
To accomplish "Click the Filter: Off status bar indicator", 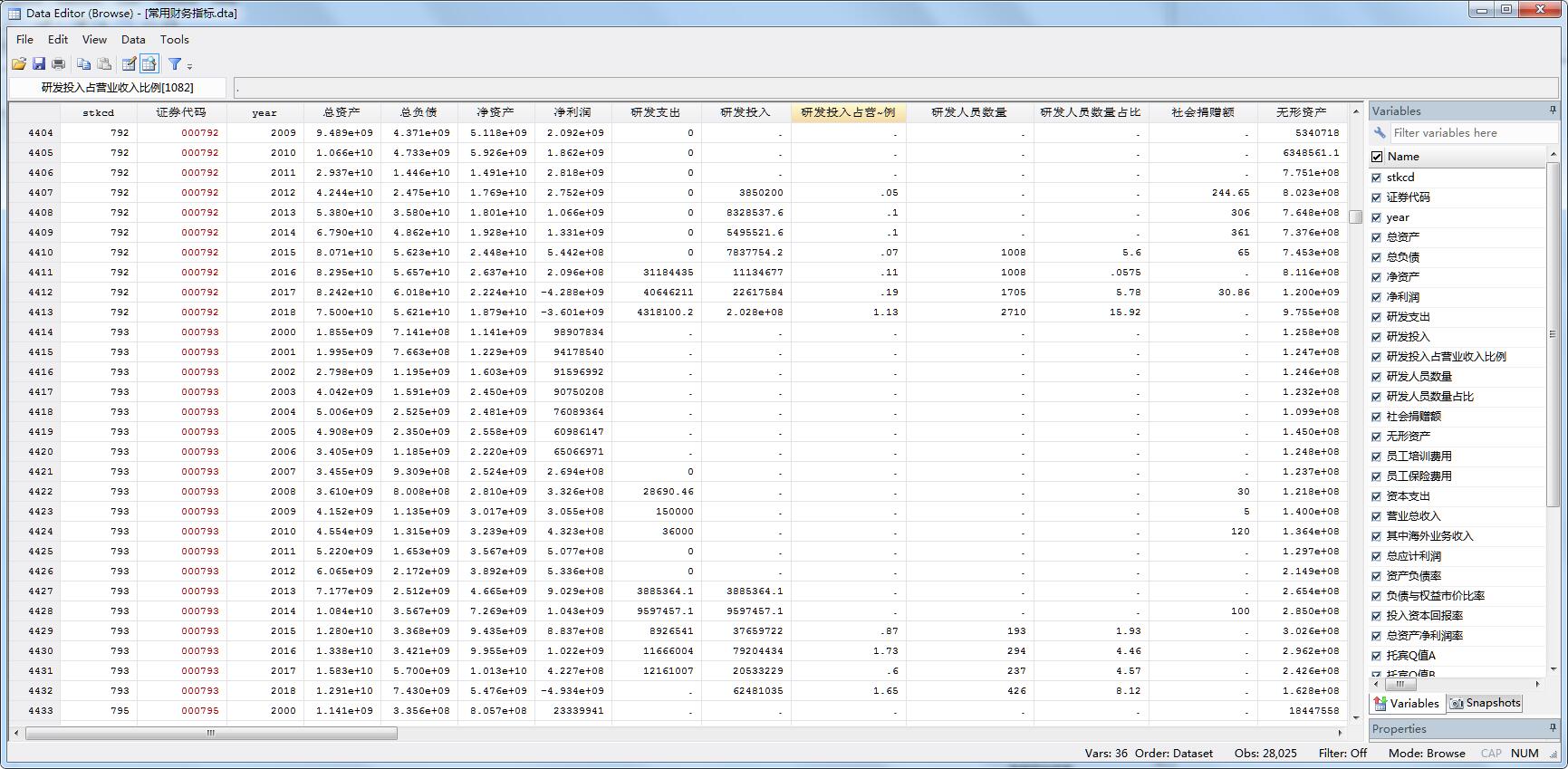I will [x=1342, y=753].
